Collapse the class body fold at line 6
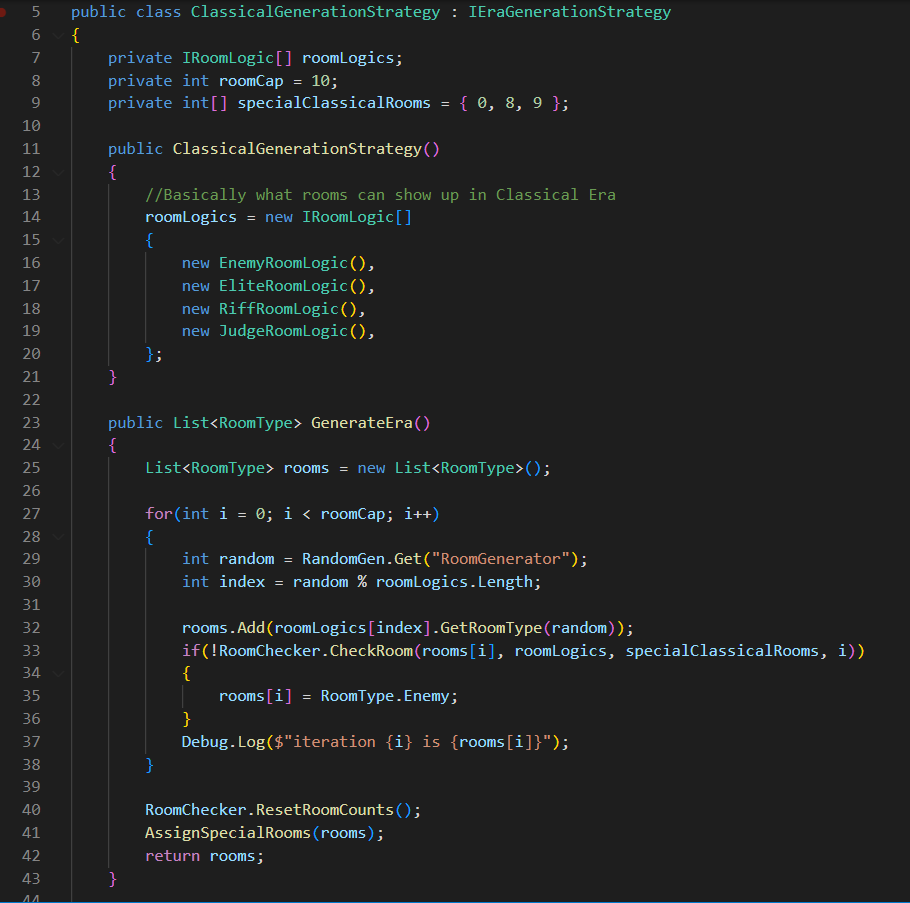This screenshot has width=910, height=903. tap(58, 35)
